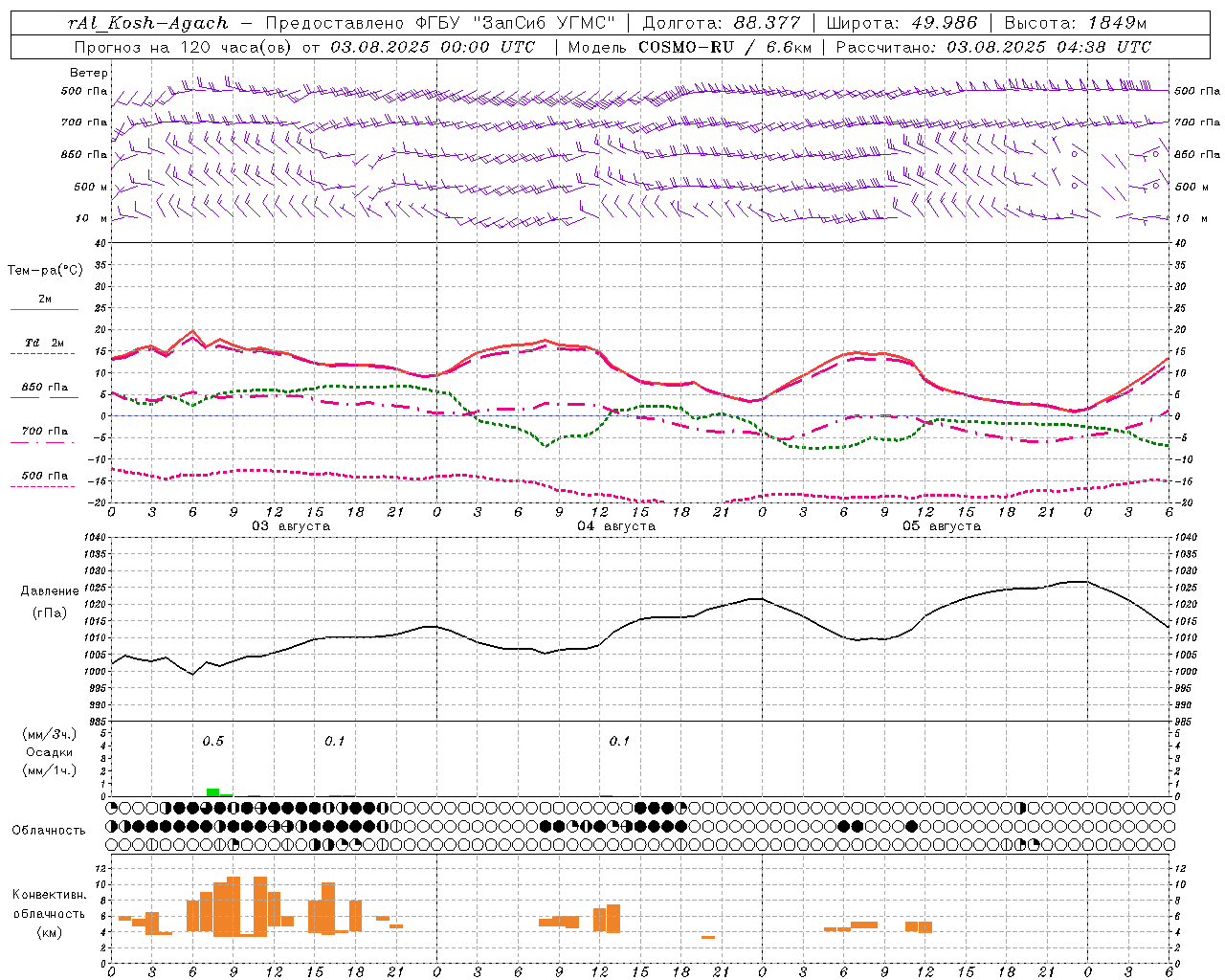1225x980 pixels.
Task: Click the 10 м wind level label on left
Action: click(92, 218)
